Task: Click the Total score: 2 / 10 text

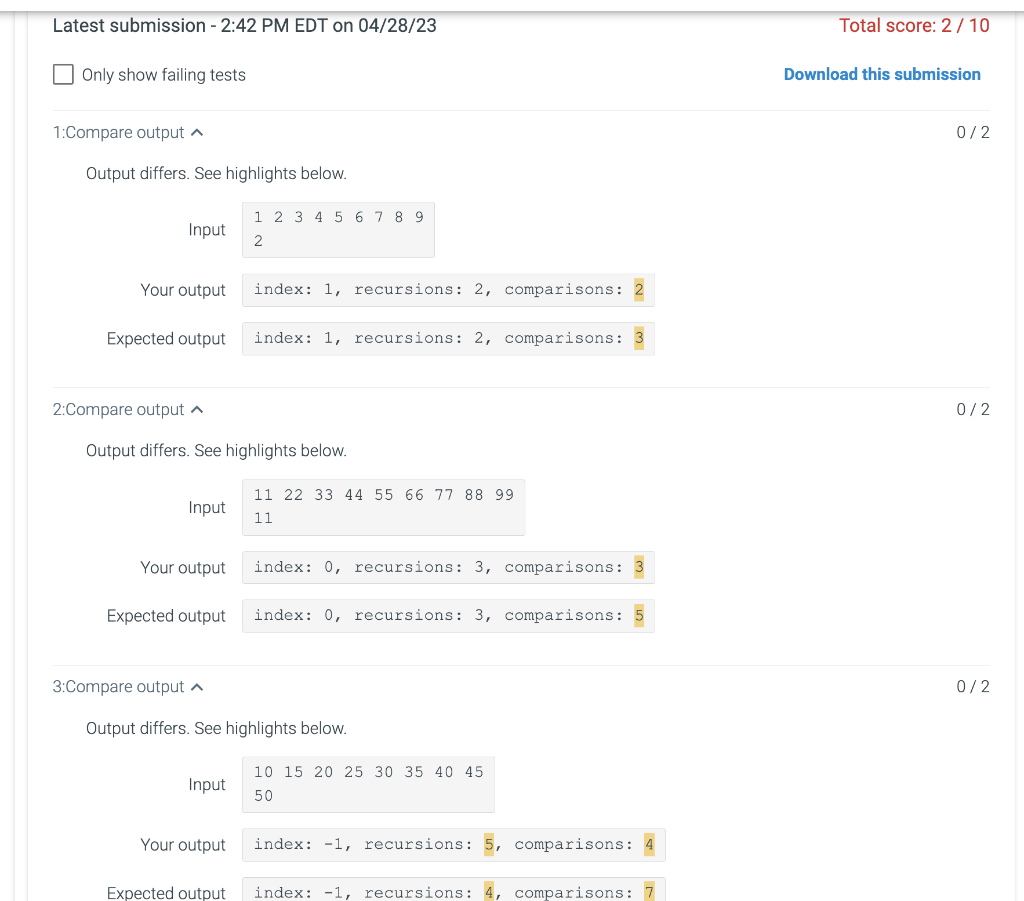Action: 914,25
